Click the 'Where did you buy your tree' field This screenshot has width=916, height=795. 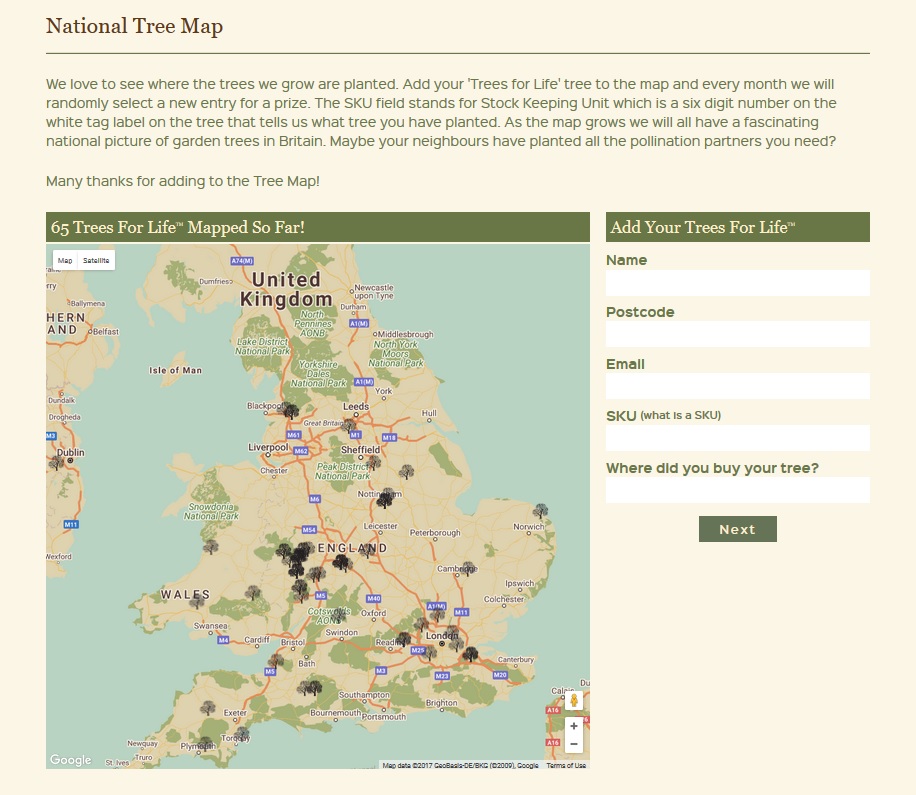pyautogui.click(x=737, y=490)
